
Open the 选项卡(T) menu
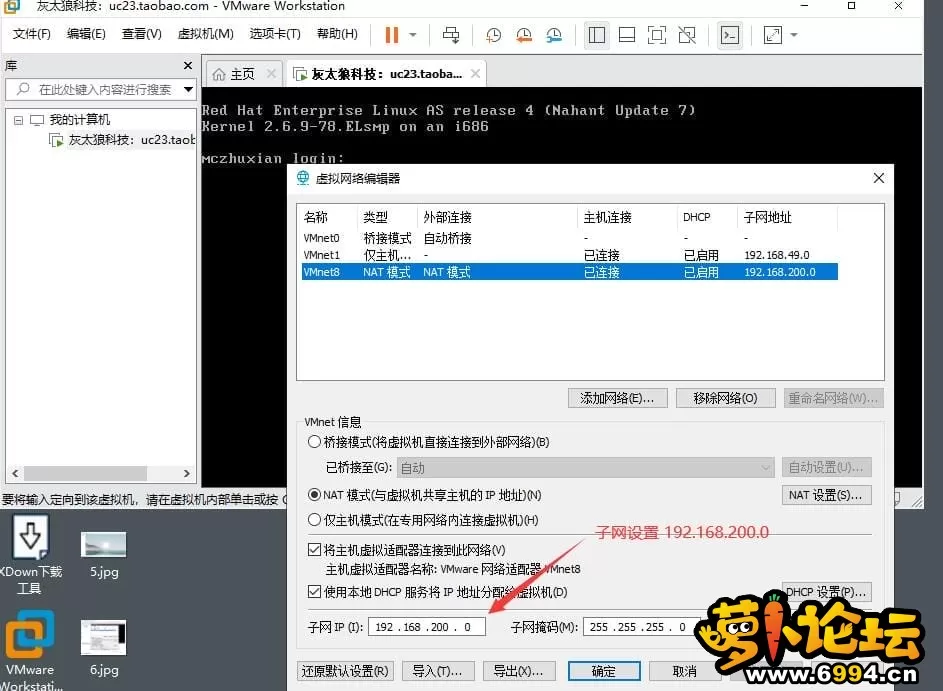click(x=275, y=34)
